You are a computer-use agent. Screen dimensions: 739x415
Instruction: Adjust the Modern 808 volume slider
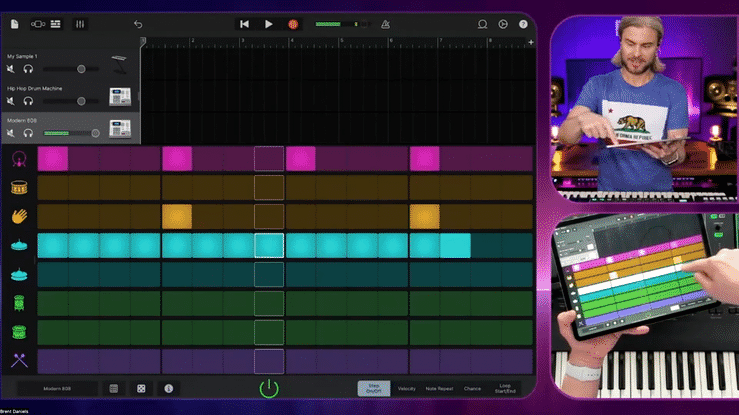click(x=96, y=133)
